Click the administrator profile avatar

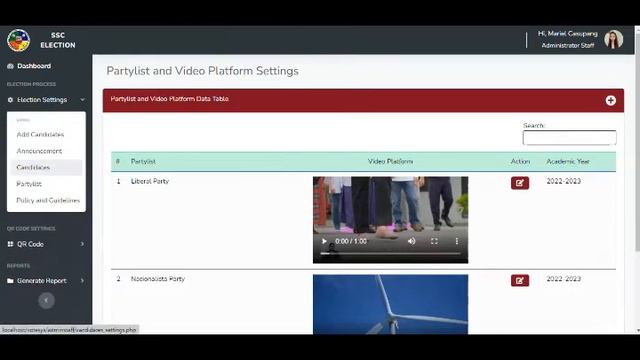[x=613, y=40]
